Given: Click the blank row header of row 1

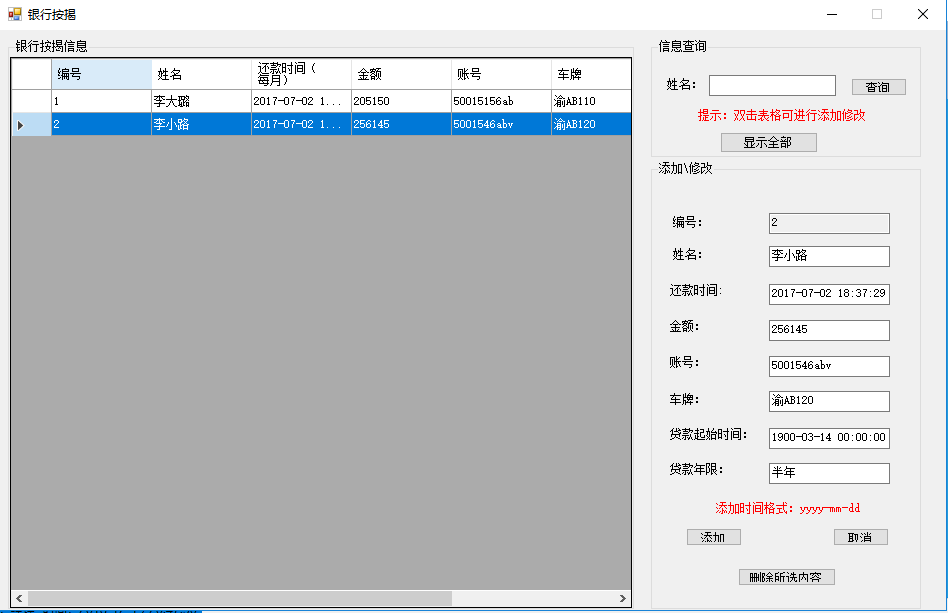Looking at the screenshot, I should click(x=31, y=102).
